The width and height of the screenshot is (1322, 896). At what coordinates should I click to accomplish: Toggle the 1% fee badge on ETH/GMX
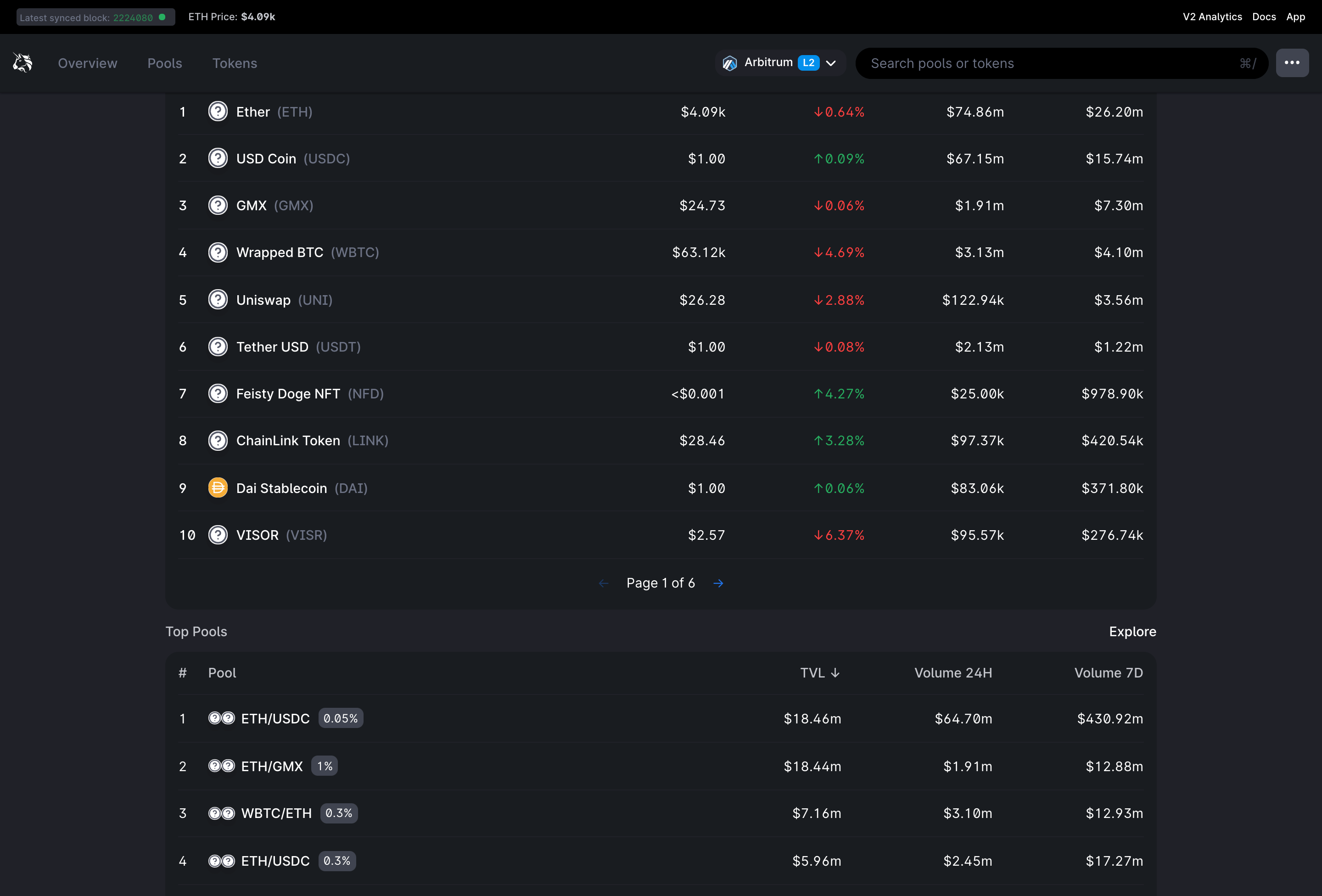(x=324, y=766)
